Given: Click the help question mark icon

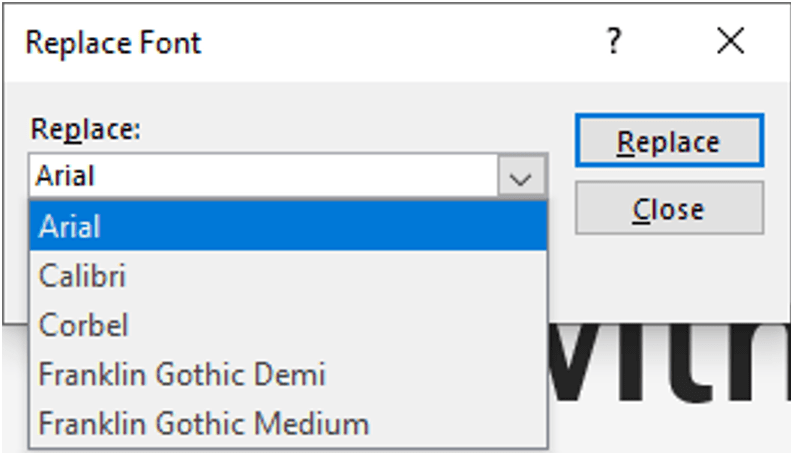Looking at the screenshot, I should click(x=615, y=42).
